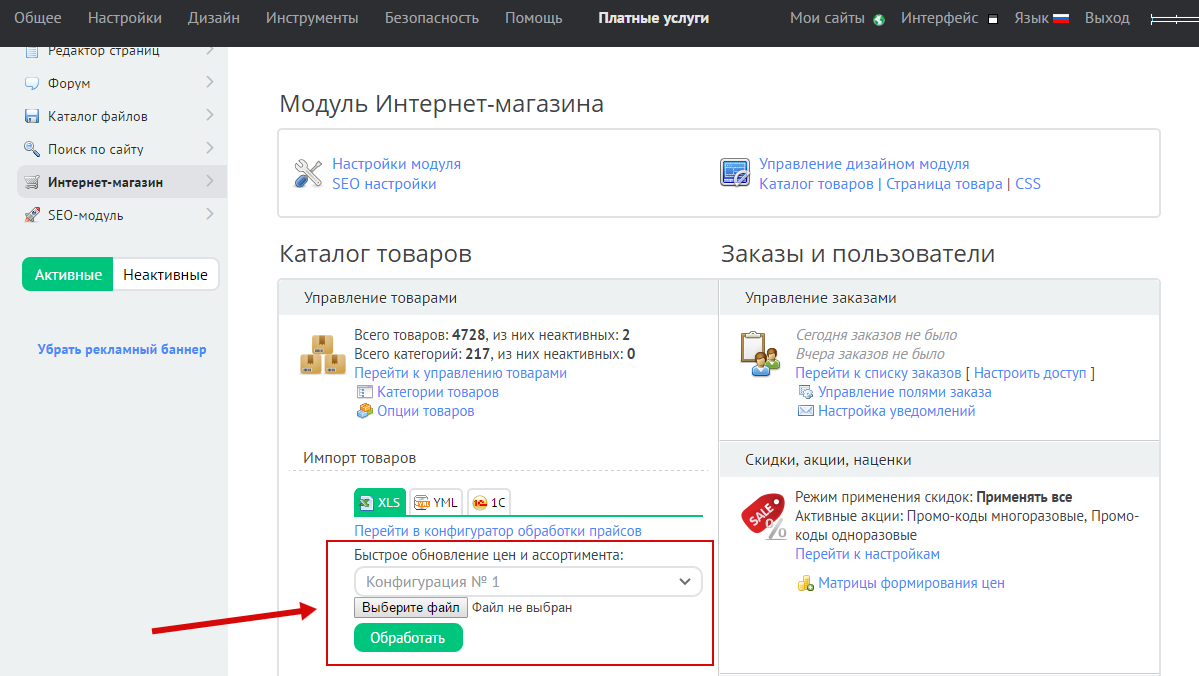Click the Выберите файл button
Viewport: 1199px width, 676px height.
click(411, 607)
